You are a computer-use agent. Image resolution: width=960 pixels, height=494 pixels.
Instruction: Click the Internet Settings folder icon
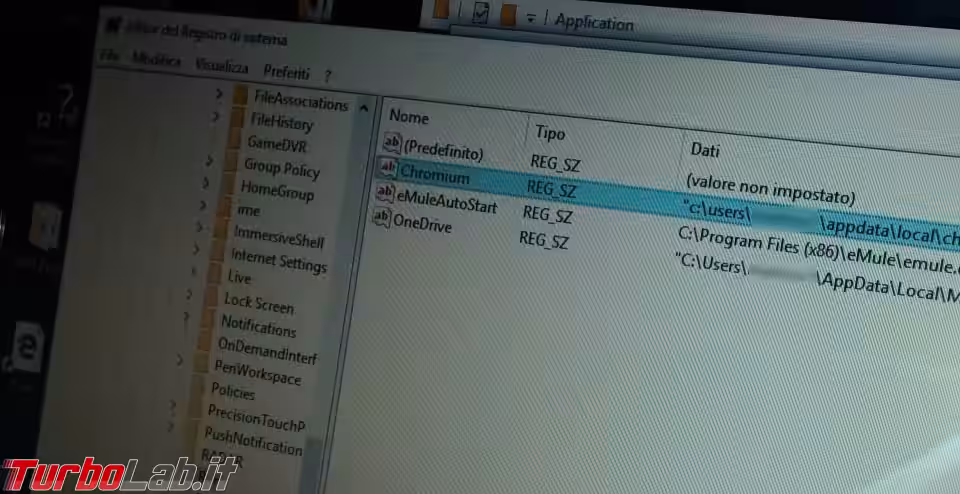point(217,252)
